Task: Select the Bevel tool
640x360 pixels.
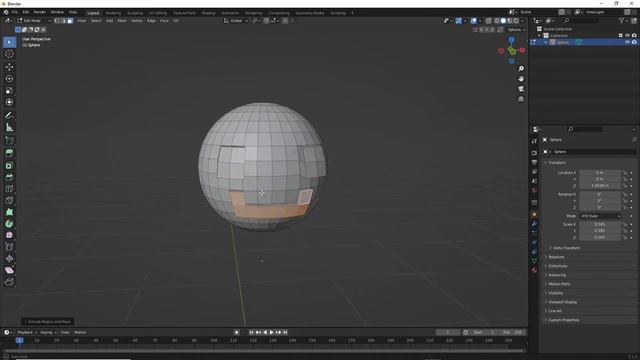Action: pos(9,177)
